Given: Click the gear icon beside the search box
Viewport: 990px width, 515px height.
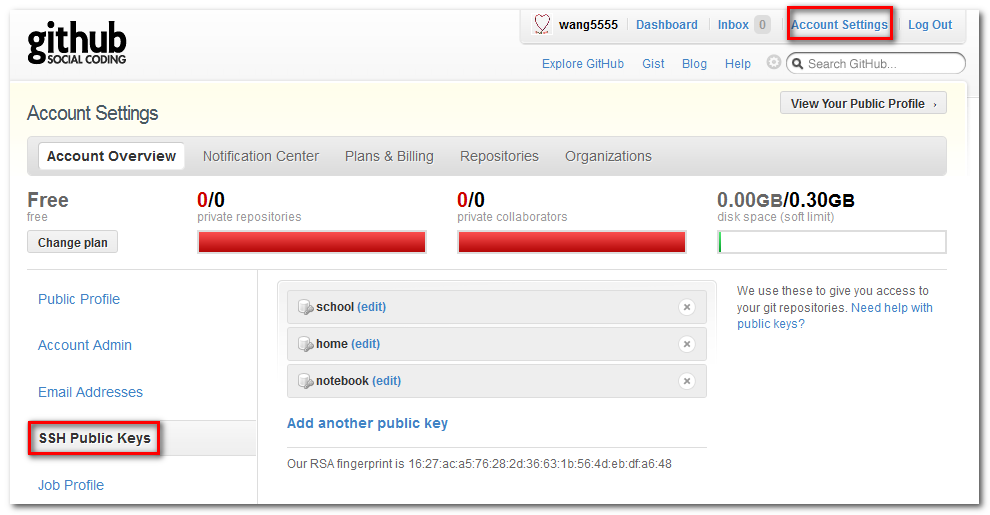Looking at the screenshot, I should point(773,63).
